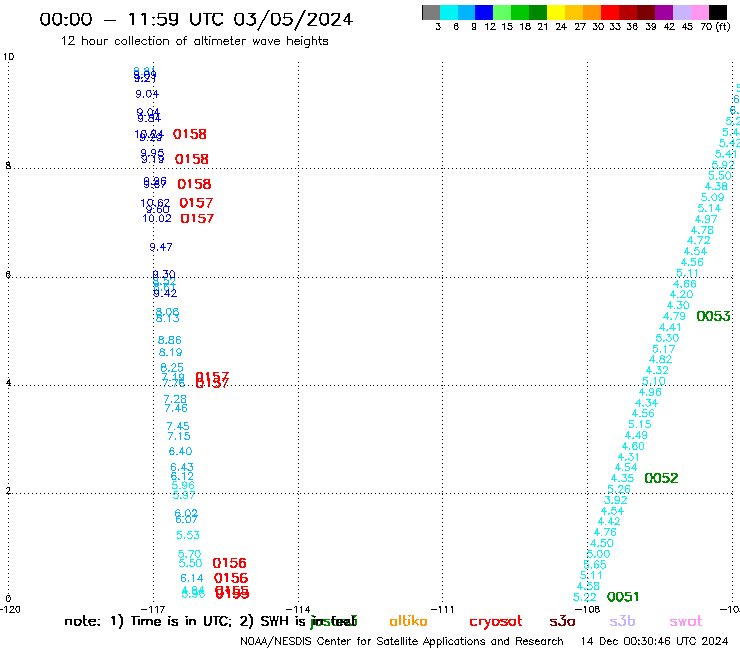Click the wave height value '8.19'
Viewport: 740px width, 650px height.
tap(170, 353)
